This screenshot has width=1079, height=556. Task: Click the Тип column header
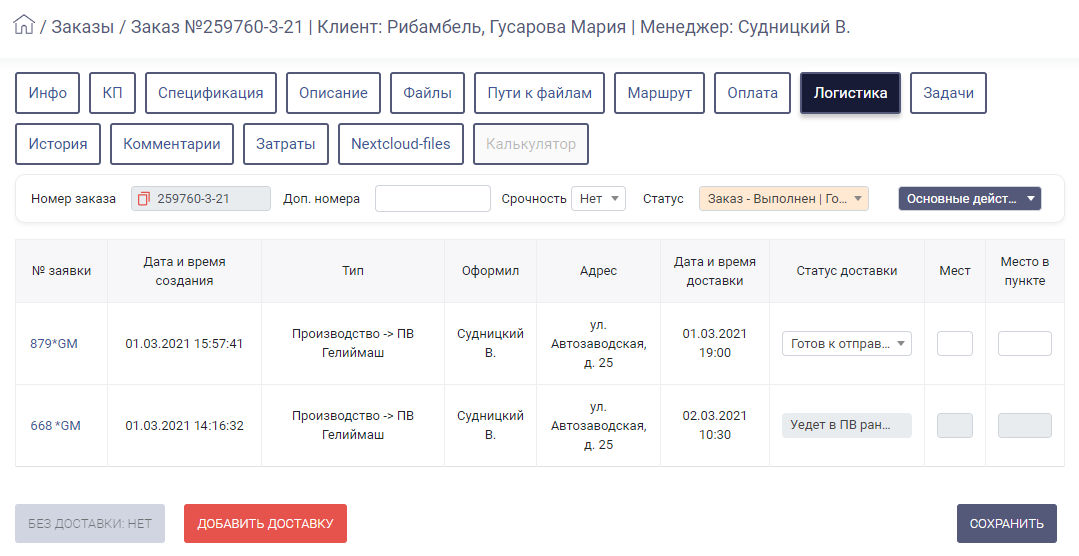(353, 271)
